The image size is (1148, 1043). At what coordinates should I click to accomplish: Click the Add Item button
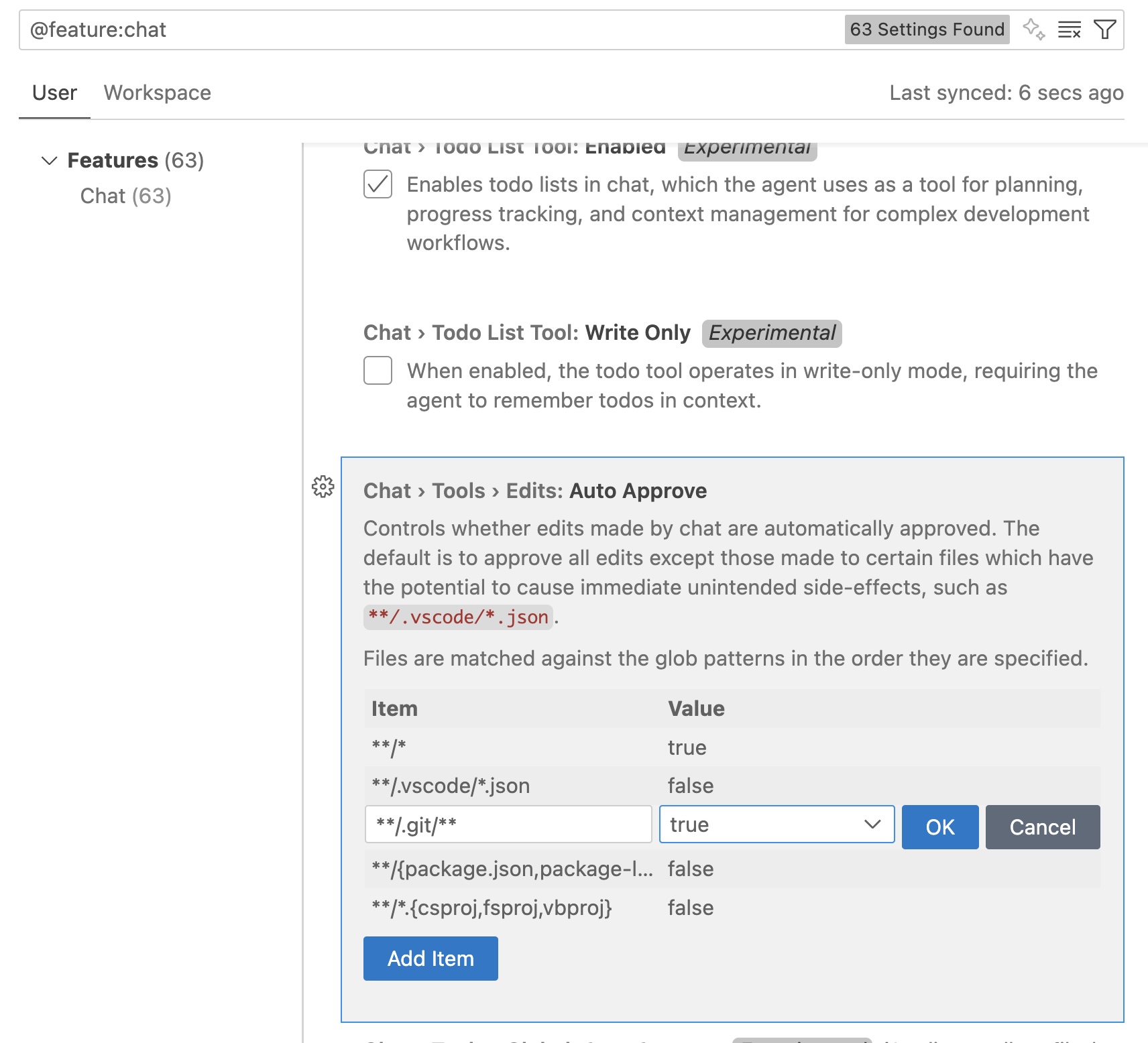pos(431,959)
